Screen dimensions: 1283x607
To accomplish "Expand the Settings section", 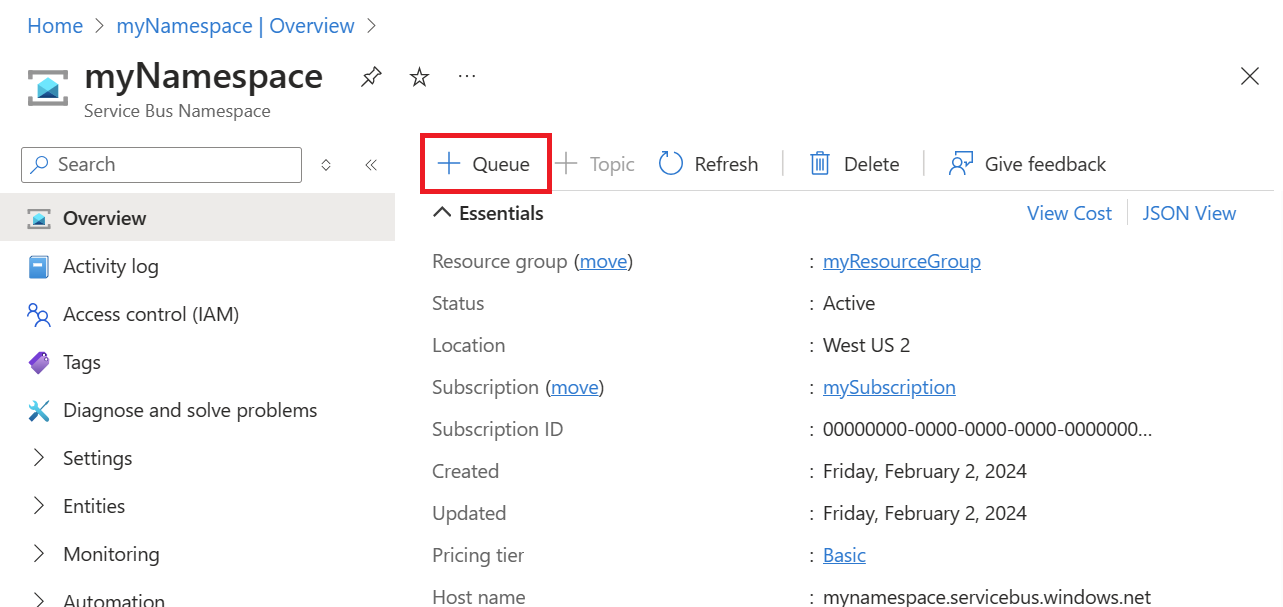I will tap(97, 458).
